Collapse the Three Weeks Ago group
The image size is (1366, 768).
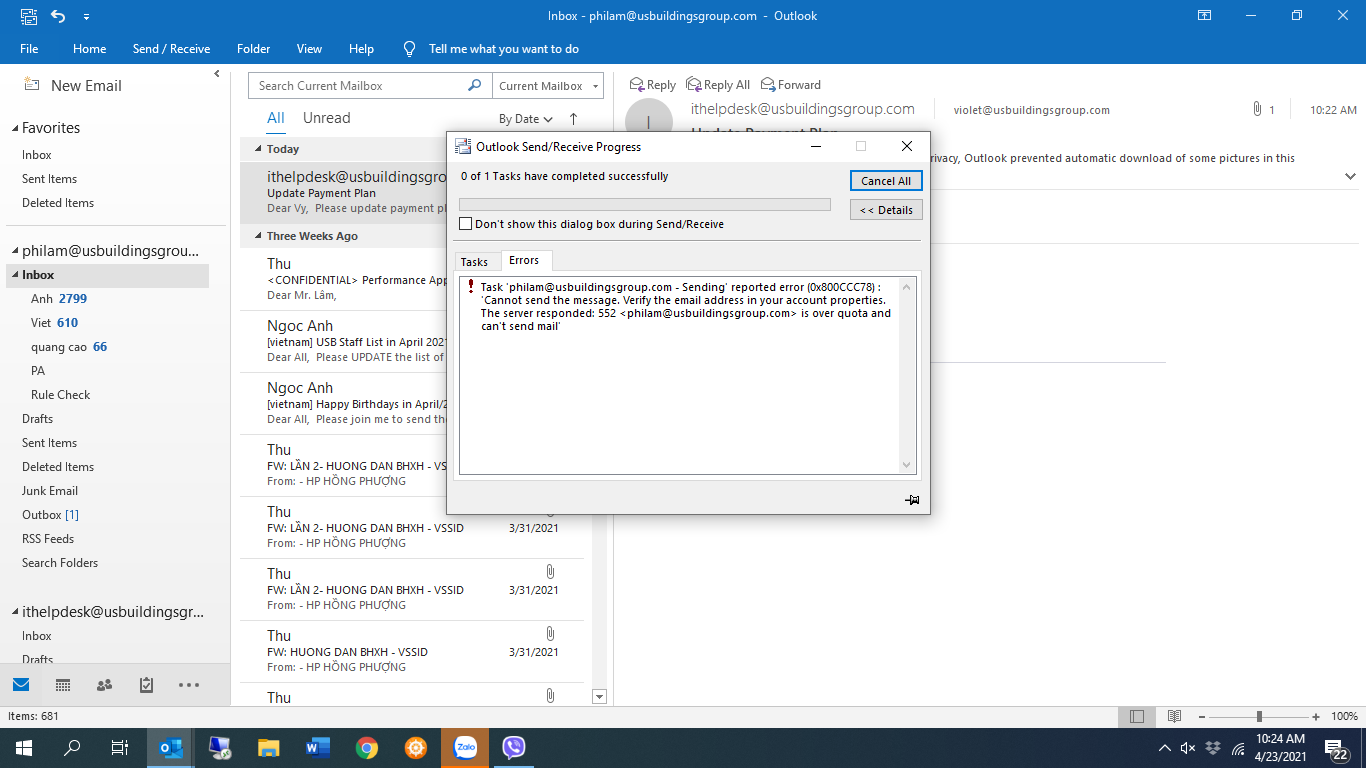pos(259,237)
